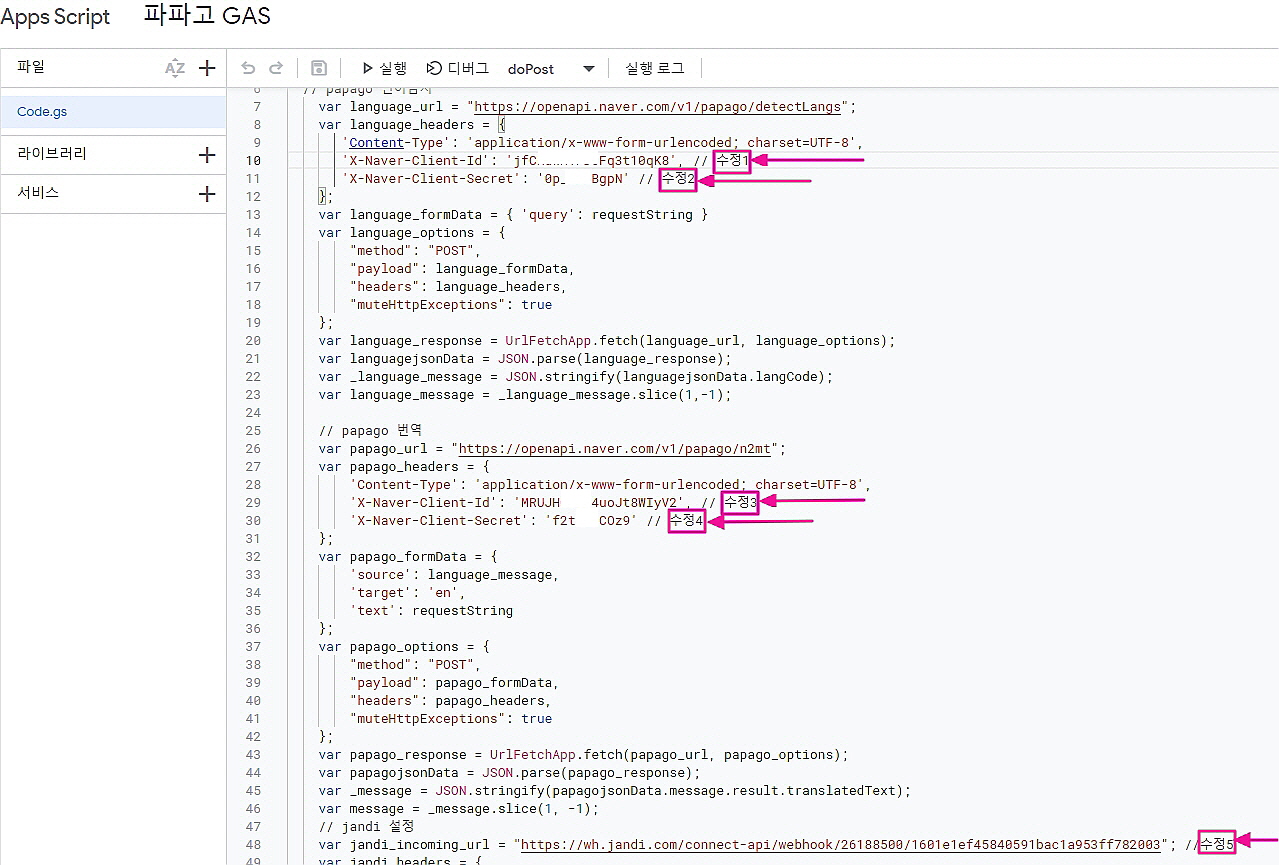Sort files with the AZ icon
1279x865 pixels.
pos(175,68)
